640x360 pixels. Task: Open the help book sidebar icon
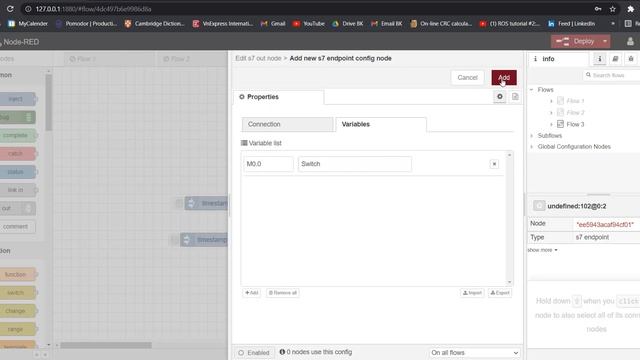coord(615,59)
